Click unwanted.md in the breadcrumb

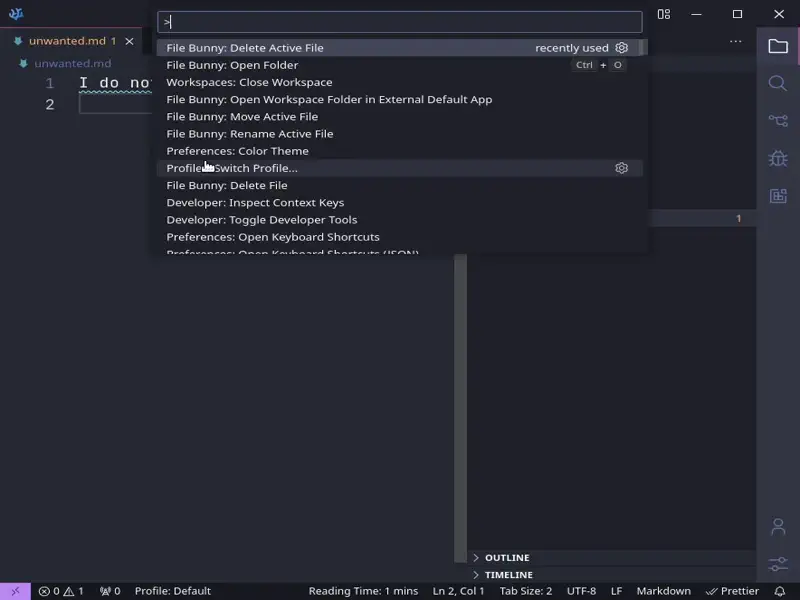72,63
